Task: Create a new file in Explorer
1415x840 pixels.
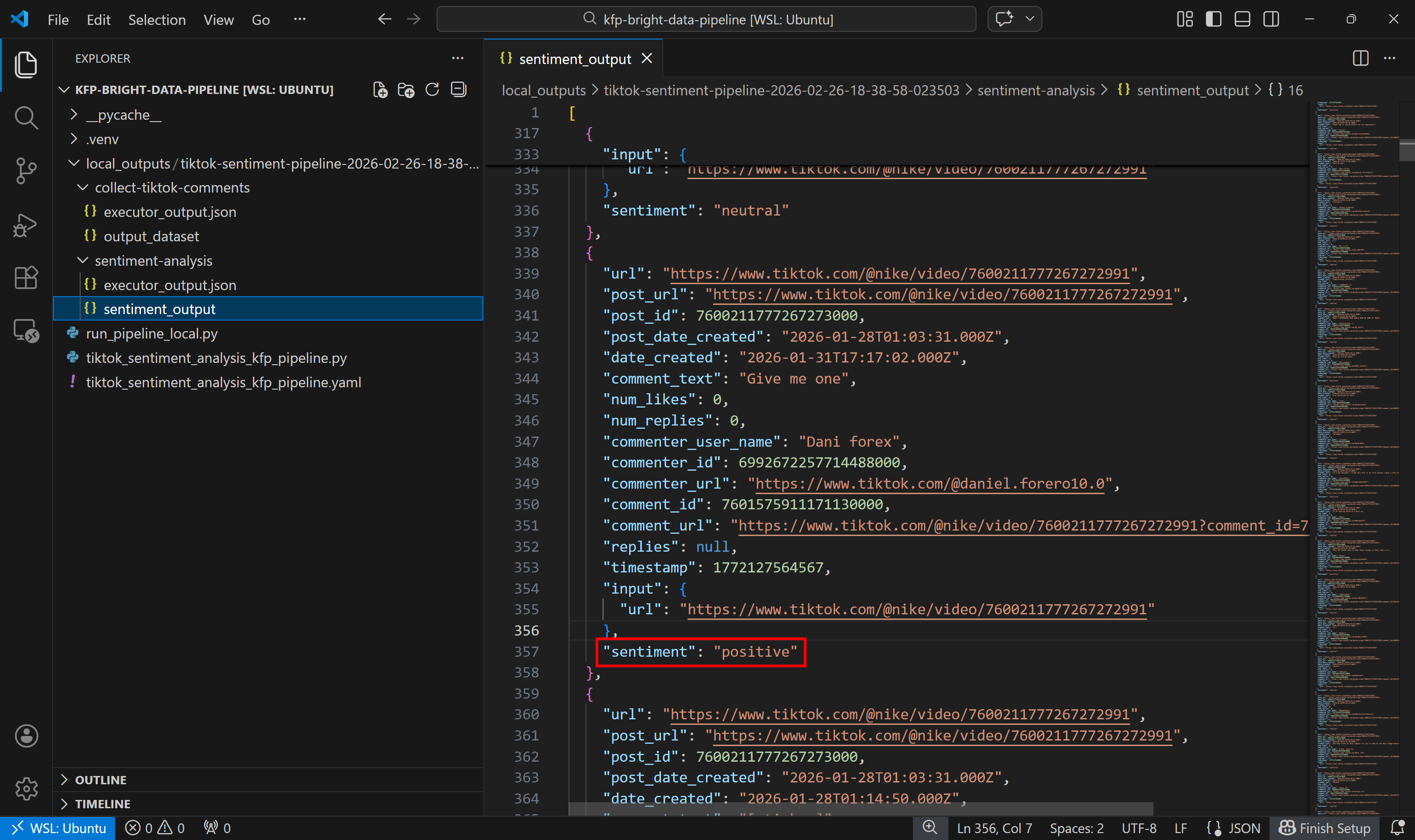Action: point(380,89)
